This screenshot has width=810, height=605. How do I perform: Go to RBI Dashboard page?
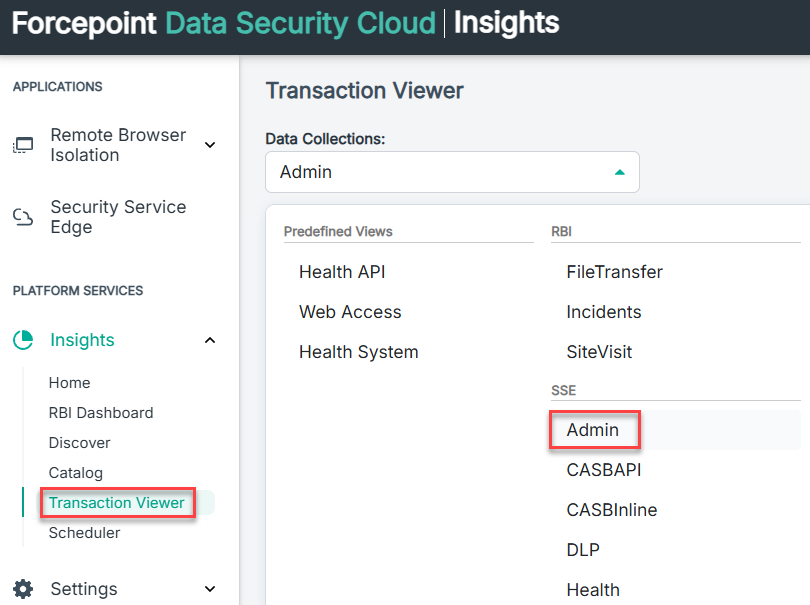101,413
